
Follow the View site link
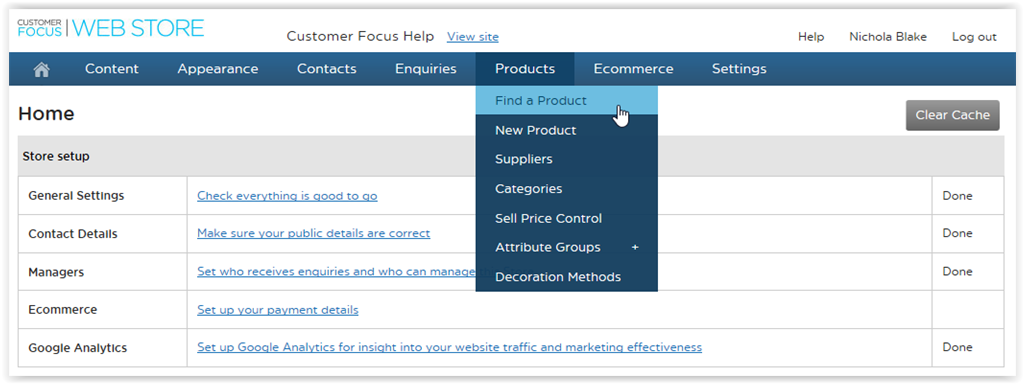(473, 37)
